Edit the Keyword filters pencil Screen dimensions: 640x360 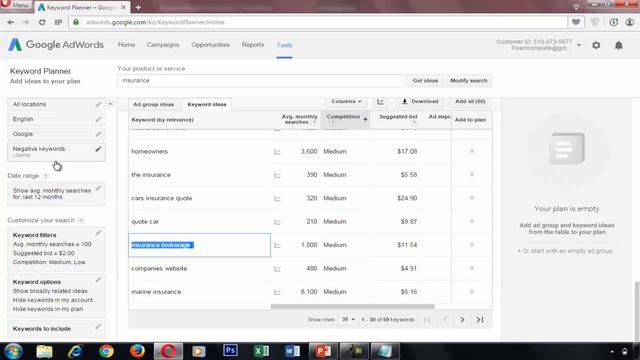coord(98,233)
